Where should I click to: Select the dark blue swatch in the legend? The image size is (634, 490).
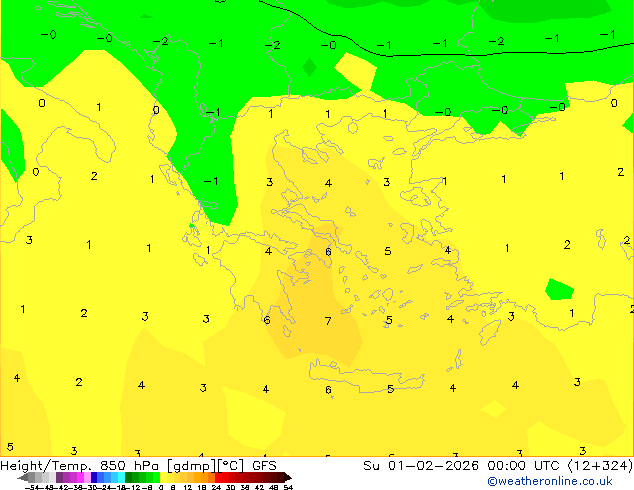tap(94, 477)
